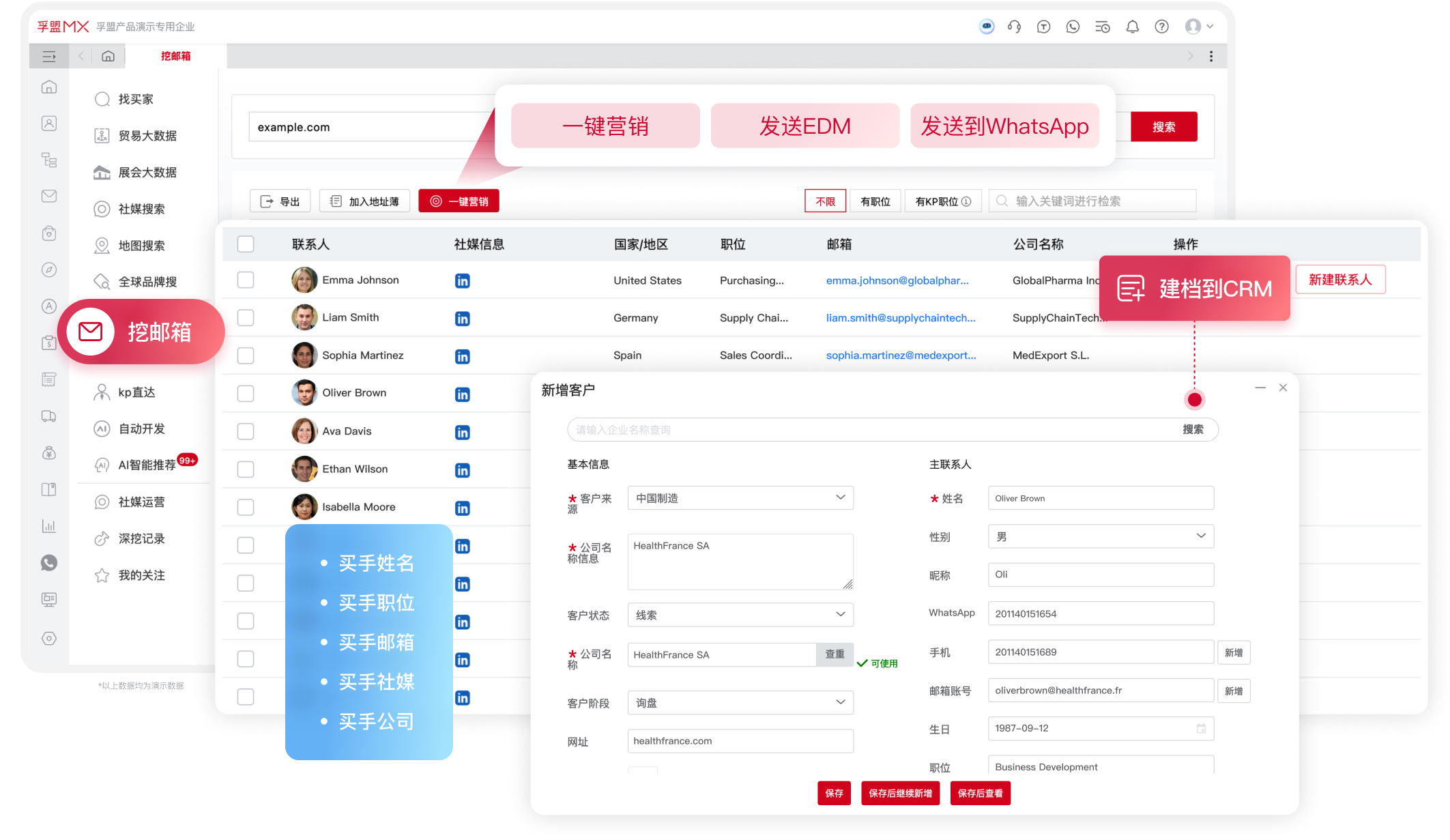This screenshot has width=1450, height=840.
Task: Click the red 搜索 search button
Action: [x=1164, y=126]
